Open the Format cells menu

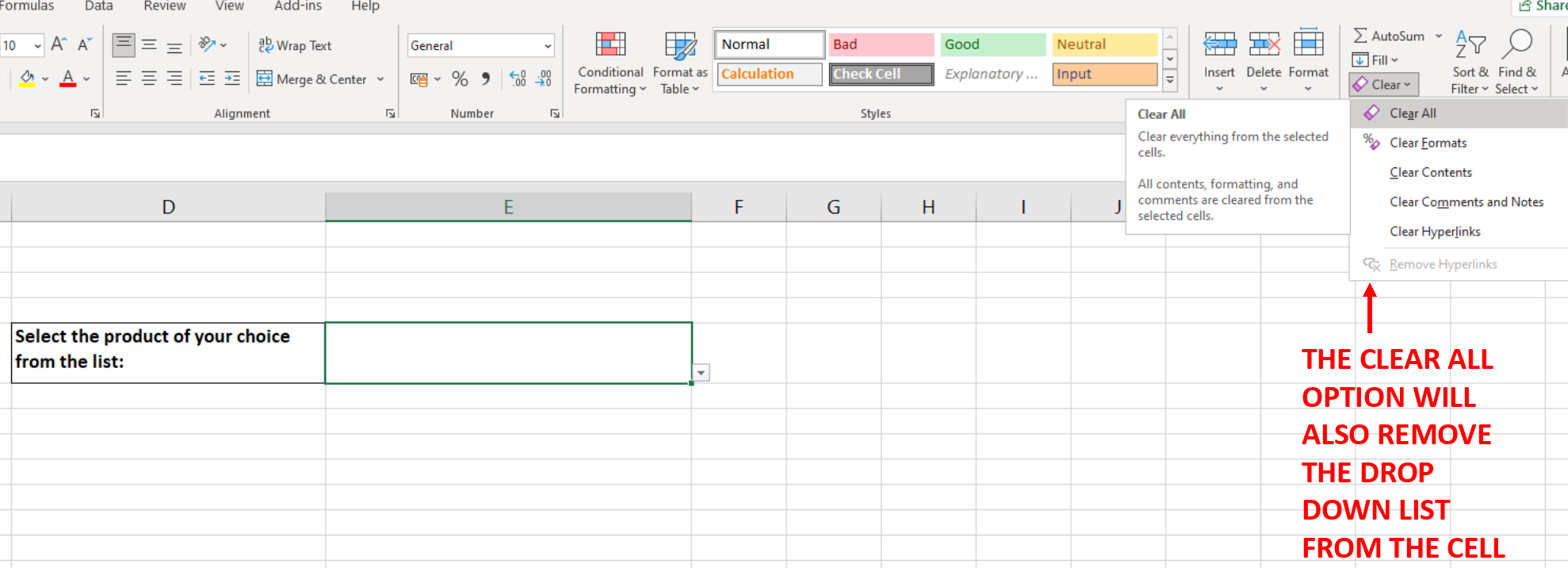tap(1308, 61)
